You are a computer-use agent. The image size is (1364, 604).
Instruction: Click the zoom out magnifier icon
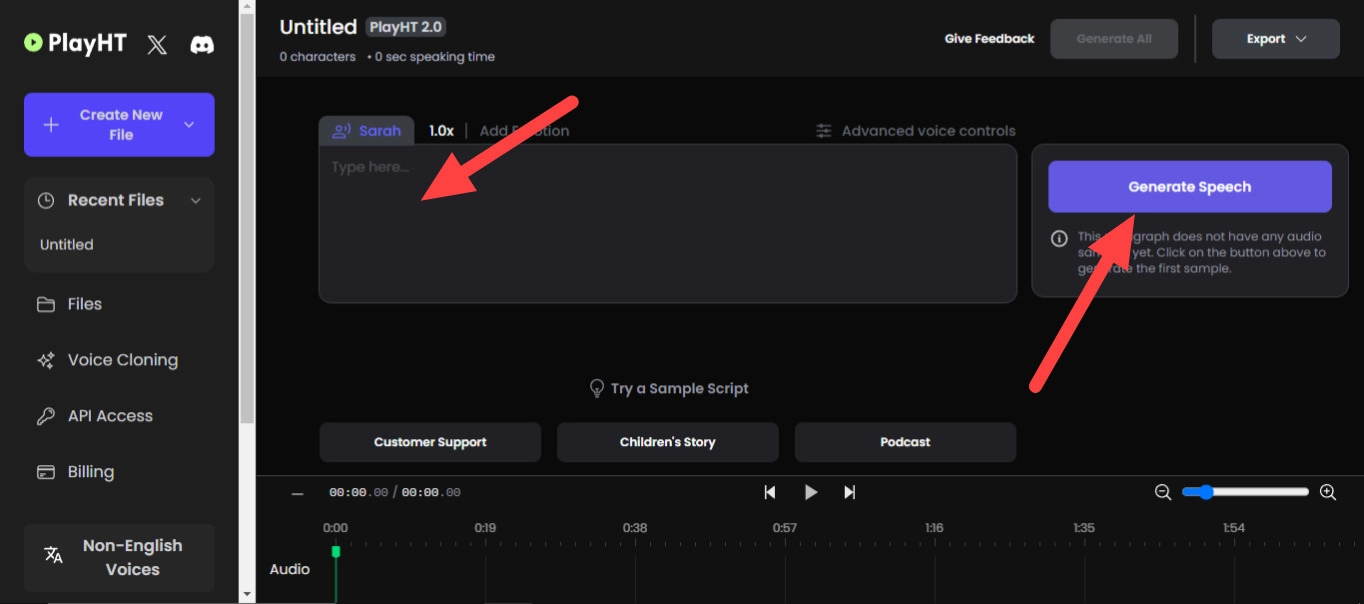[x=1163, y=492]
